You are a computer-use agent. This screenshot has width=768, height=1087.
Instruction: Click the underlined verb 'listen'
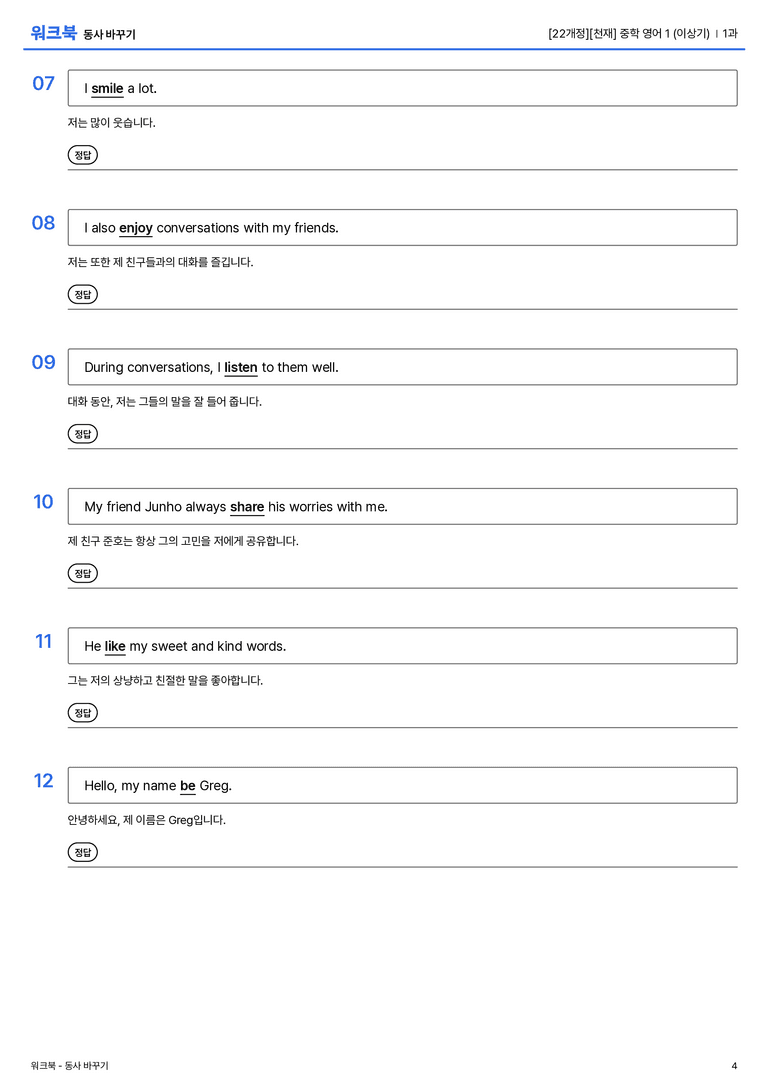pos(241,367)
